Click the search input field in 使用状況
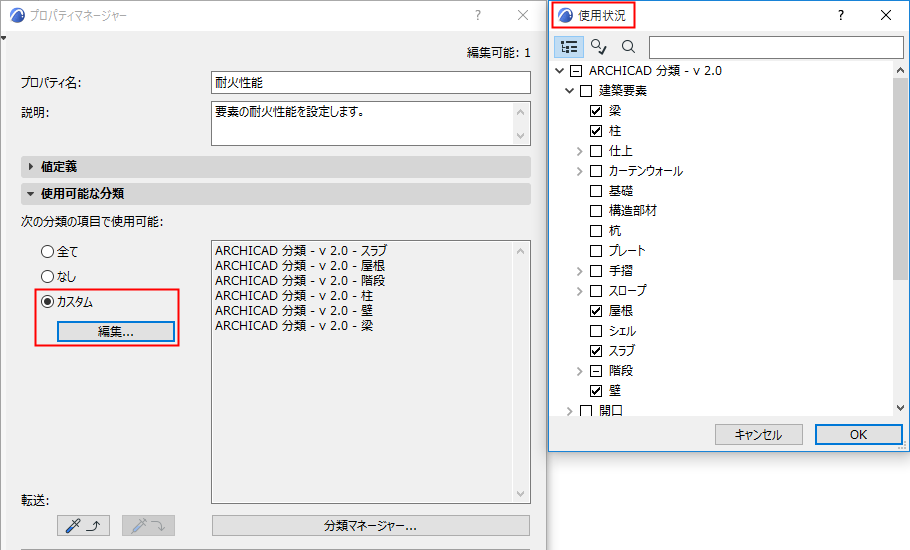 point(776,47)
